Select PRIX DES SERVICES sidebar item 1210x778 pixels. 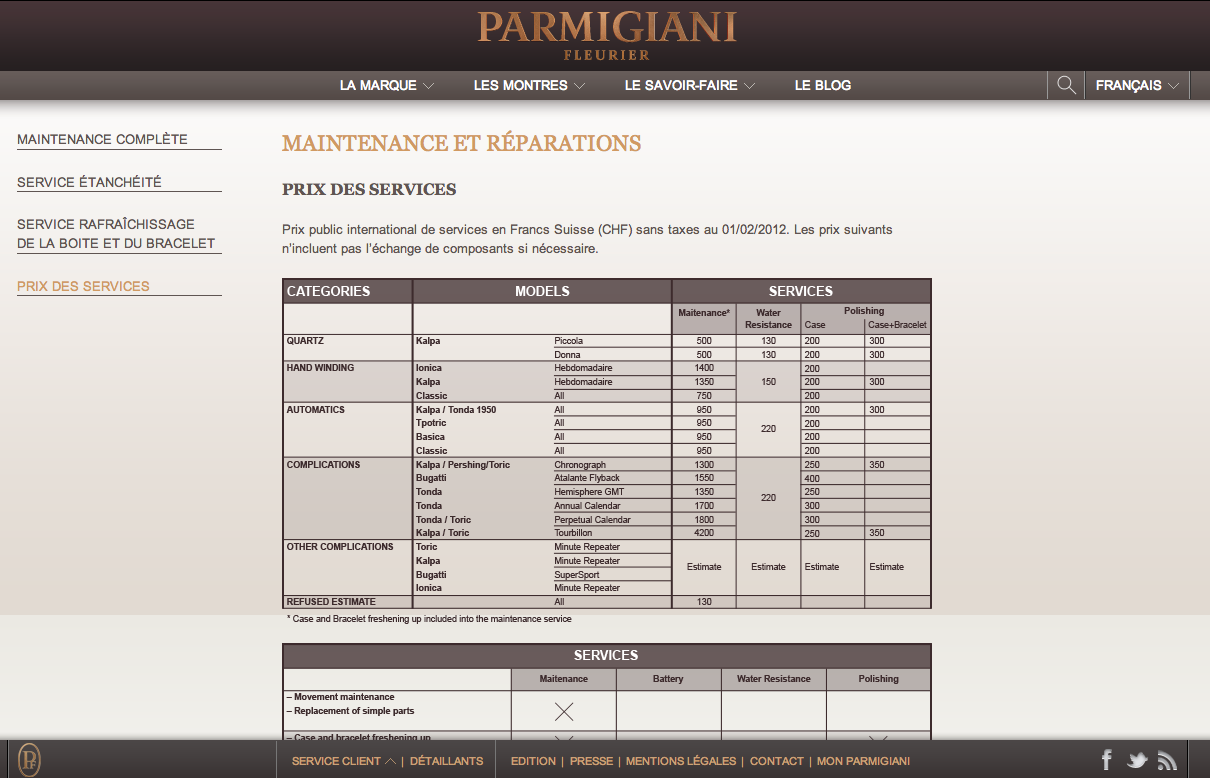pos(83,286)
